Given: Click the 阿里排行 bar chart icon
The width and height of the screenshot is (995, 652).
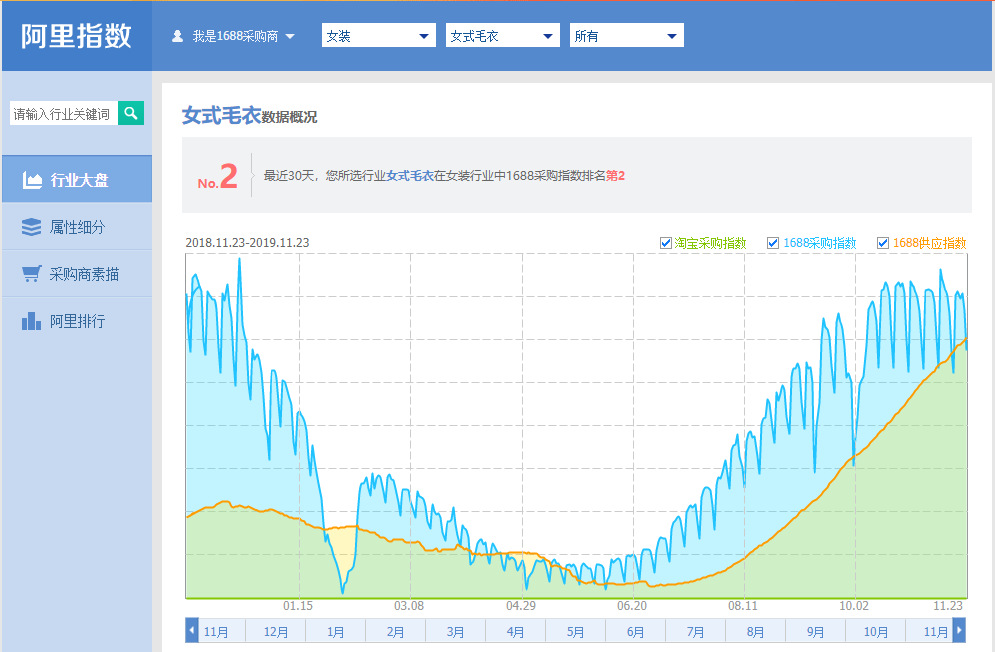Looking at the screenshot, I should click(31, 321).
